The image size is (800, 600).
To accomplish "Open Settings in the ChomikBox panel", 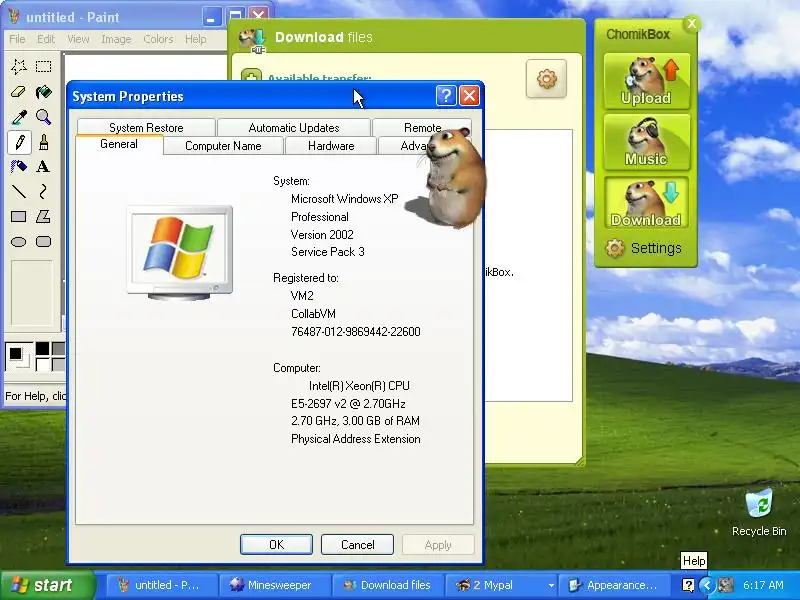I will tap(644, 248).
